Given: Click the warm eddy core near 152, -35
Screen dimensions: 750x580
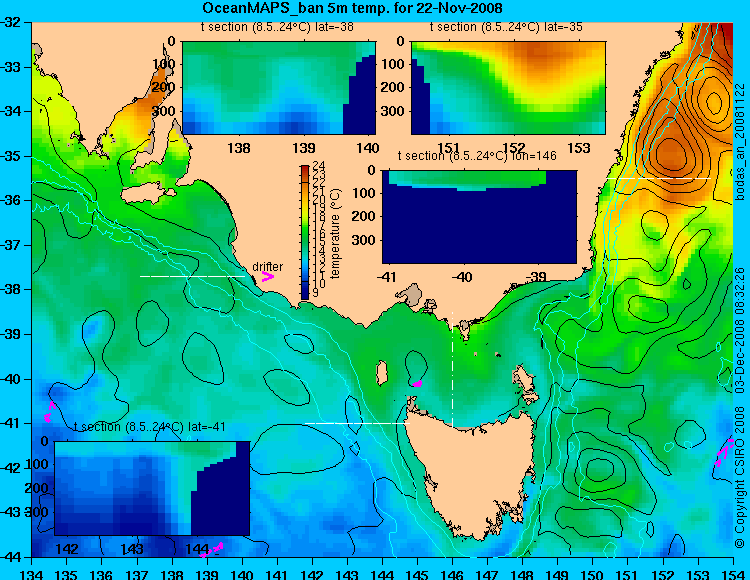Looking at the screenshot, I should pyautogui.click(x=670, y=153).
